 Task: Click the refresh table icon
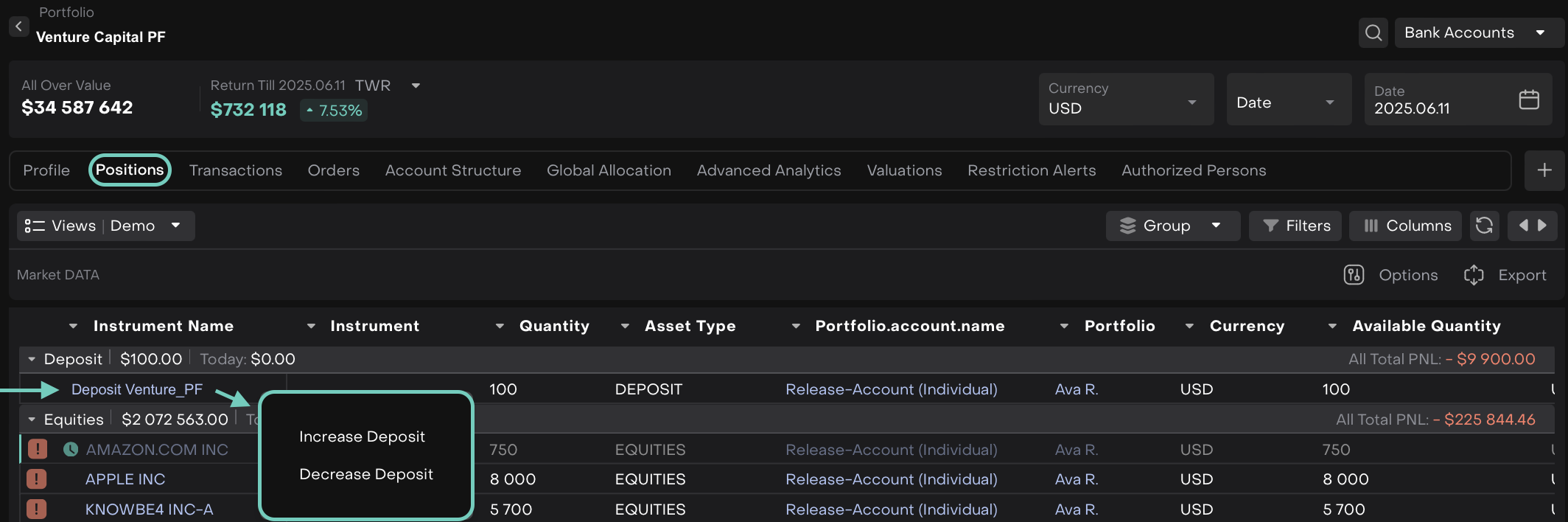pos(1484,226)
